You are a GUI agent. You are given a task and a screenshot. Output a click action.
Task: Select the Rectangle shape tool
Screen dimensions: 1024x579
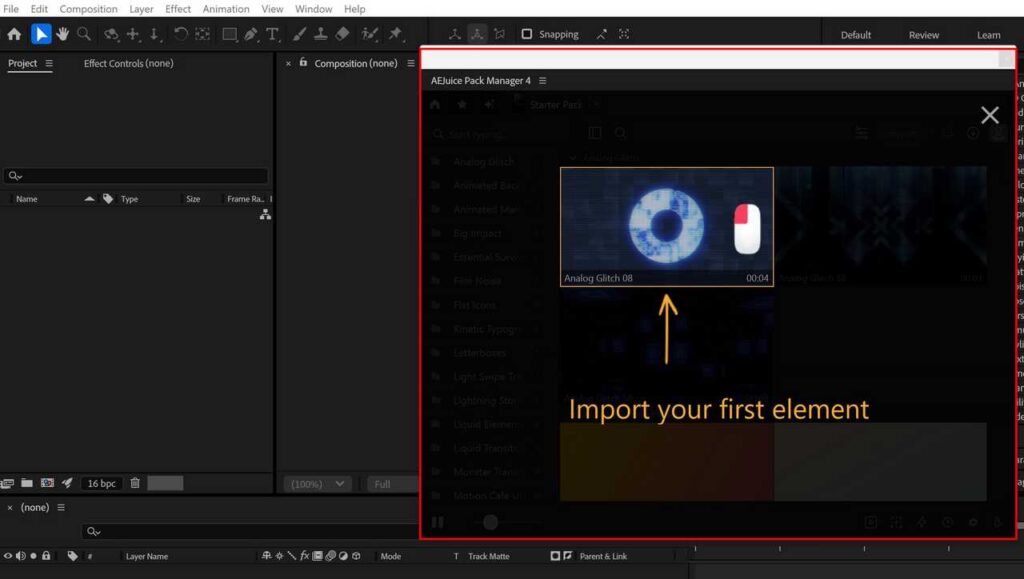pos(229,34)
